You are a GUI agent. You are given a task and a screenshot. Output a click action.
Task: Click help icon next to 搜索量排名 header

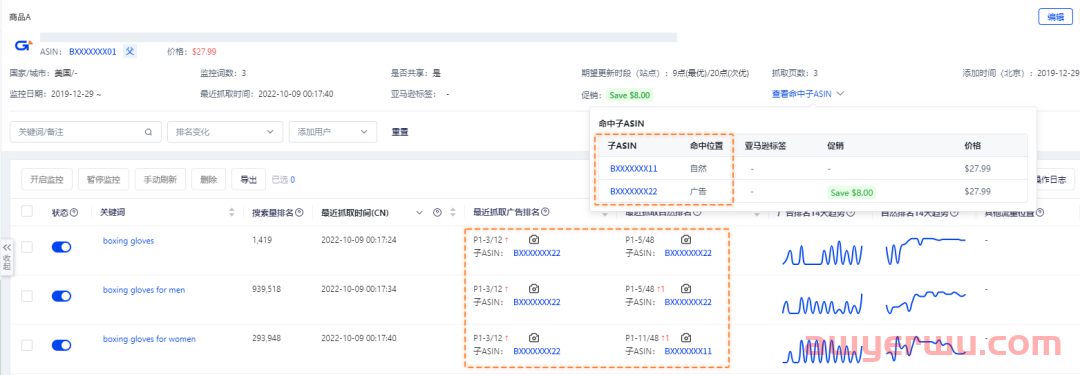(300, 212)
